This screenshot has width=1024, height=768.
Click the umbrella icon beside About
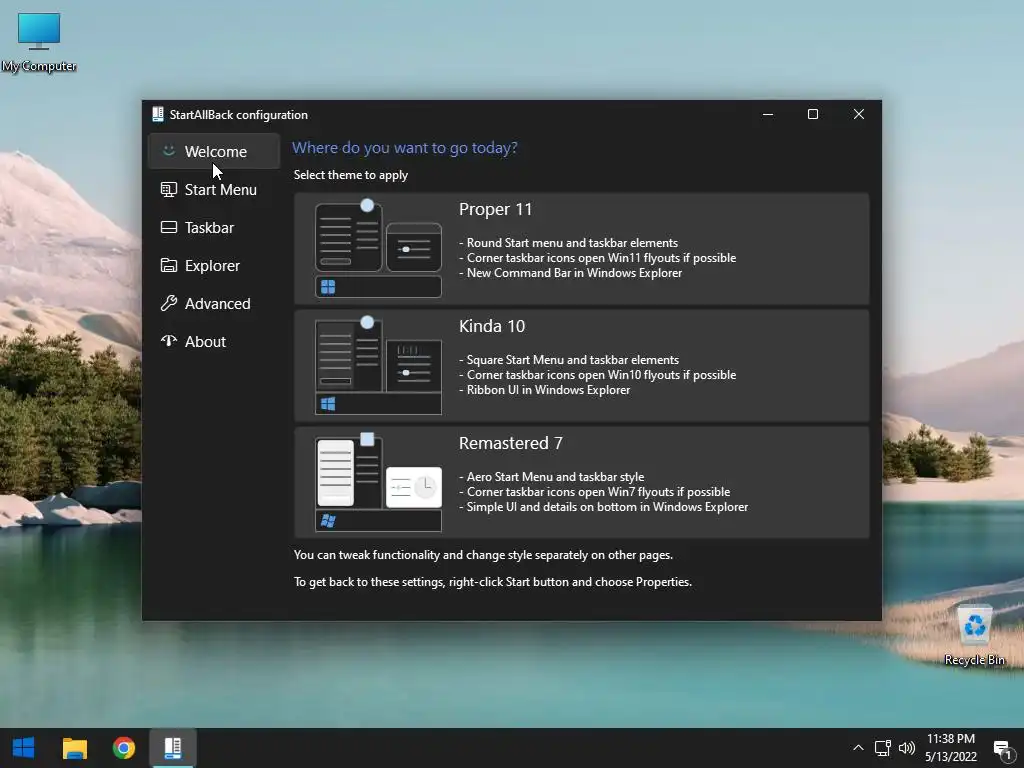168,340
